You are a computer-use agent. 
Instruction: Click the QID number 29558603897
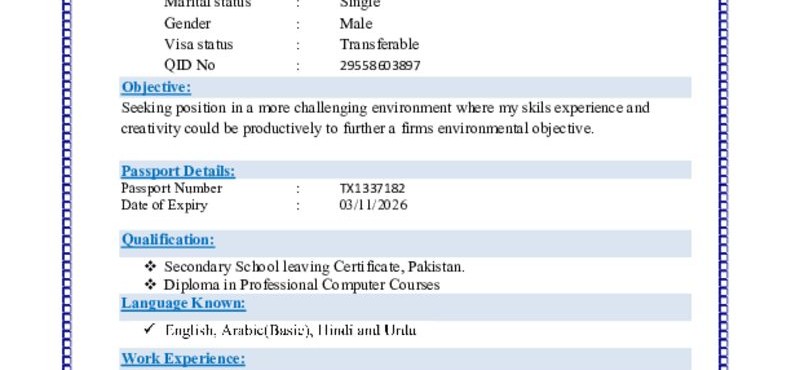[380, 66]
